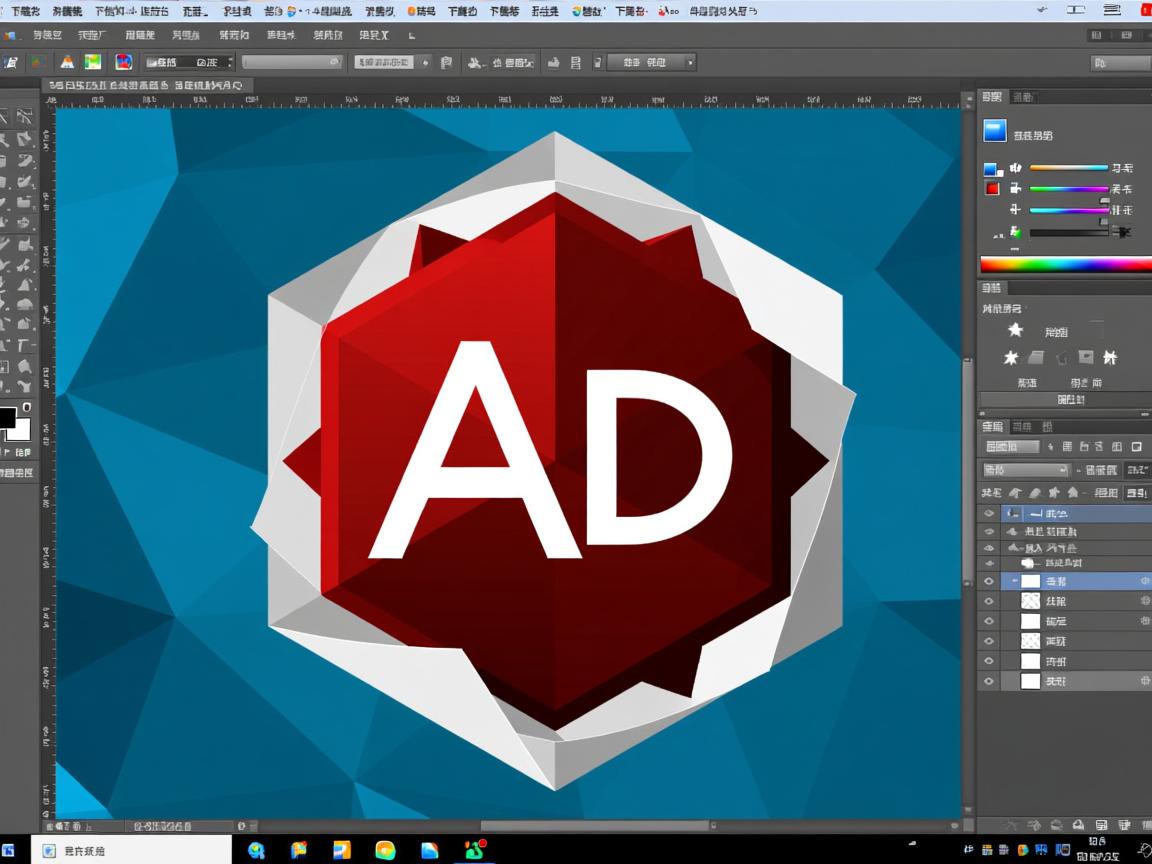
Task: Toggle the eye icon of the bottom layer
Action: (989, 681)
